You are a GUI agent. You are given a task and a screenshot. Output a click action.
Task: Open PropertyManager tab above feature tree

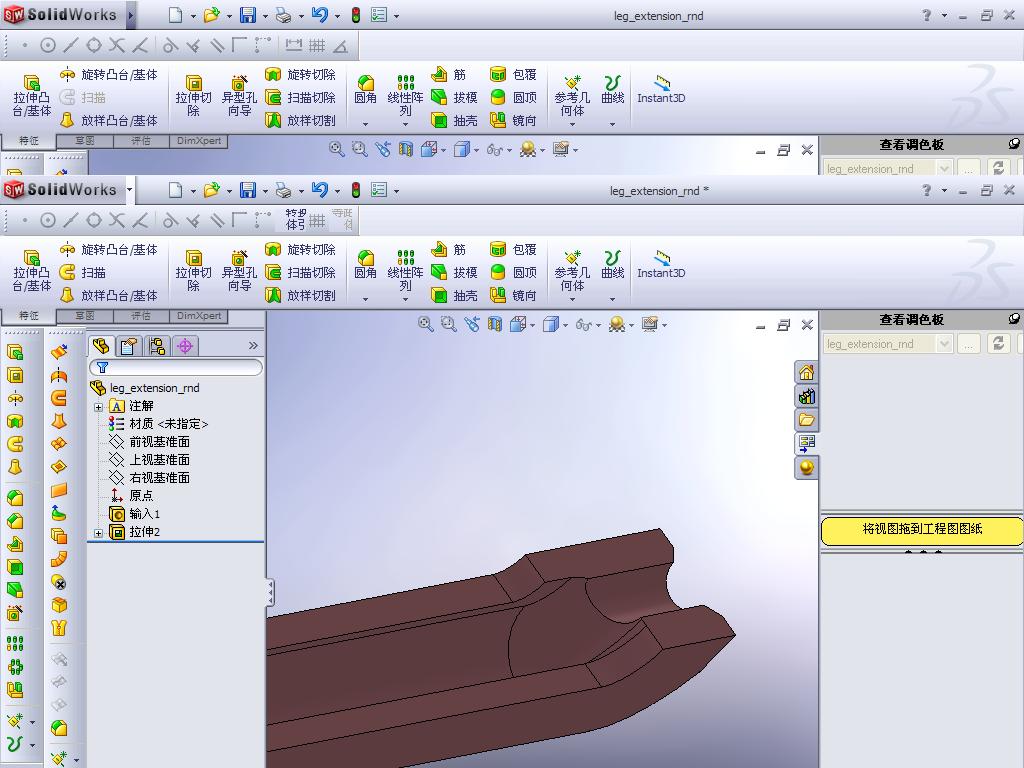129,346
